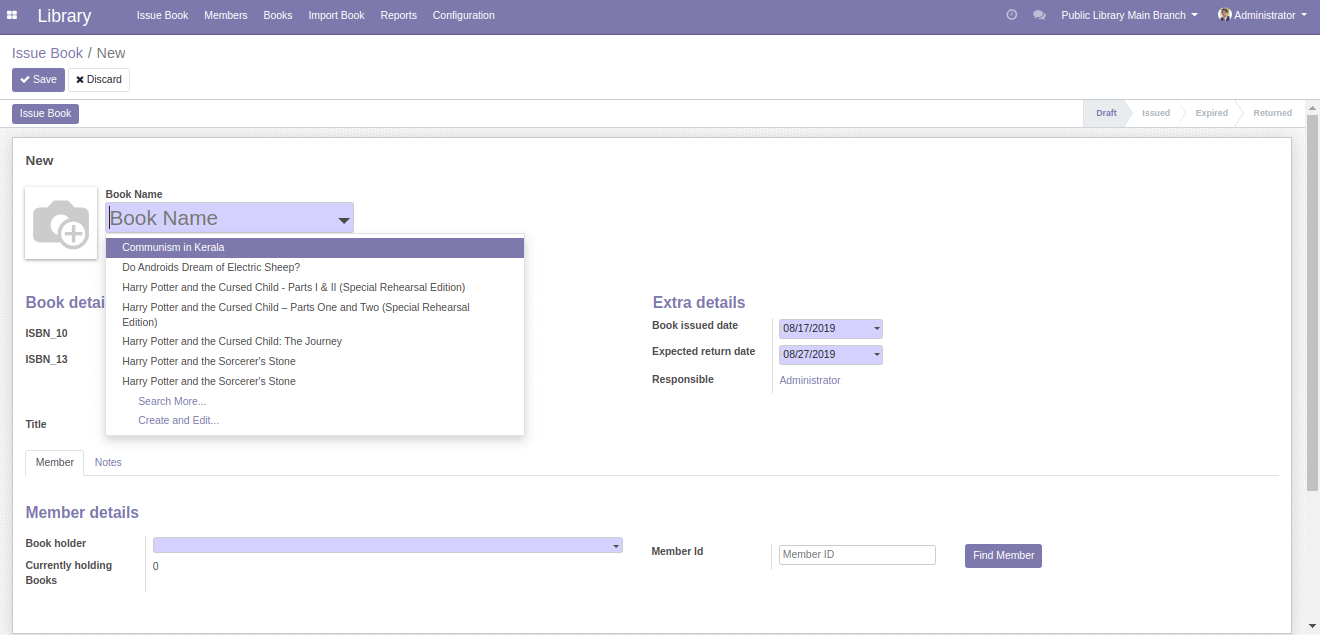Select the Draft status stage
Screen dimensions: 1320x635
tap(1105, 113)
